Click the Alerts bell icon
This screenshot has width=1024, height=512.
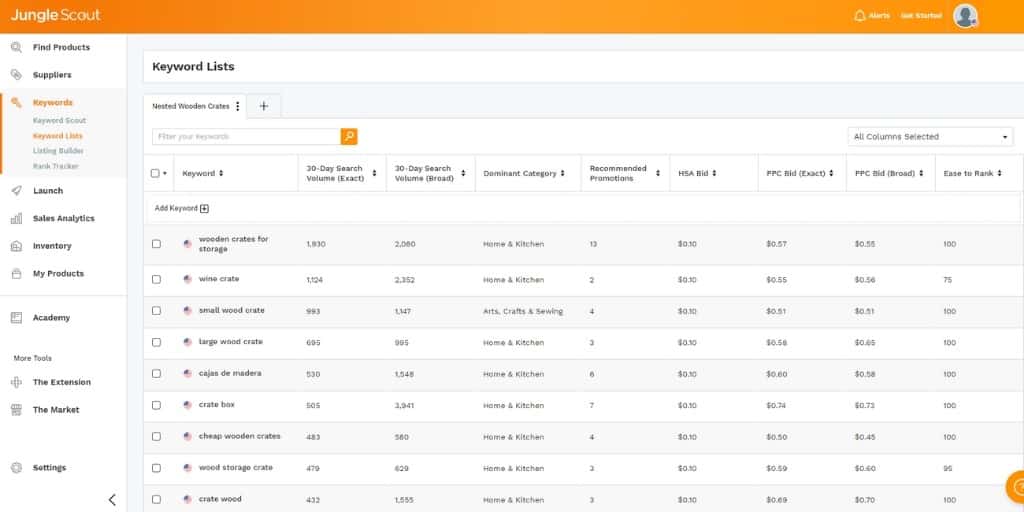[859, 16]
